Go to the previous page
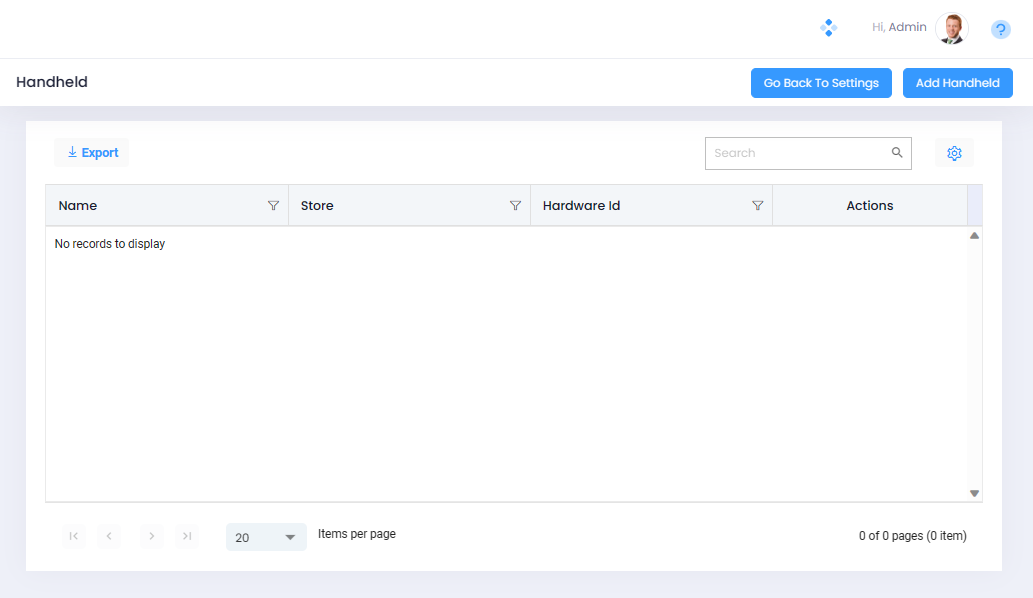The width and height of the screenshot is (1033, 598). click(110, 537)
